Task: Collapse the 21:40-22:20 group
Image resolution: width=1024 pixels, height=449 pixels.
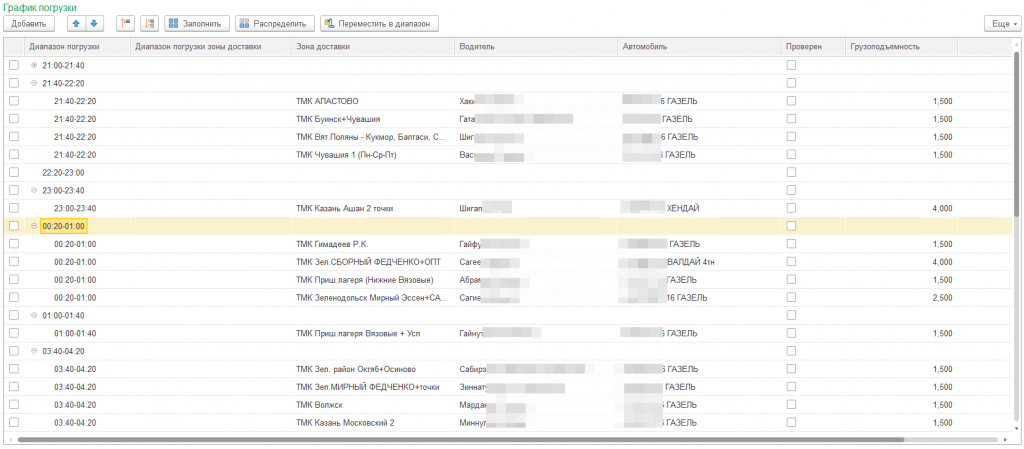Action: (x=34, y=83)
